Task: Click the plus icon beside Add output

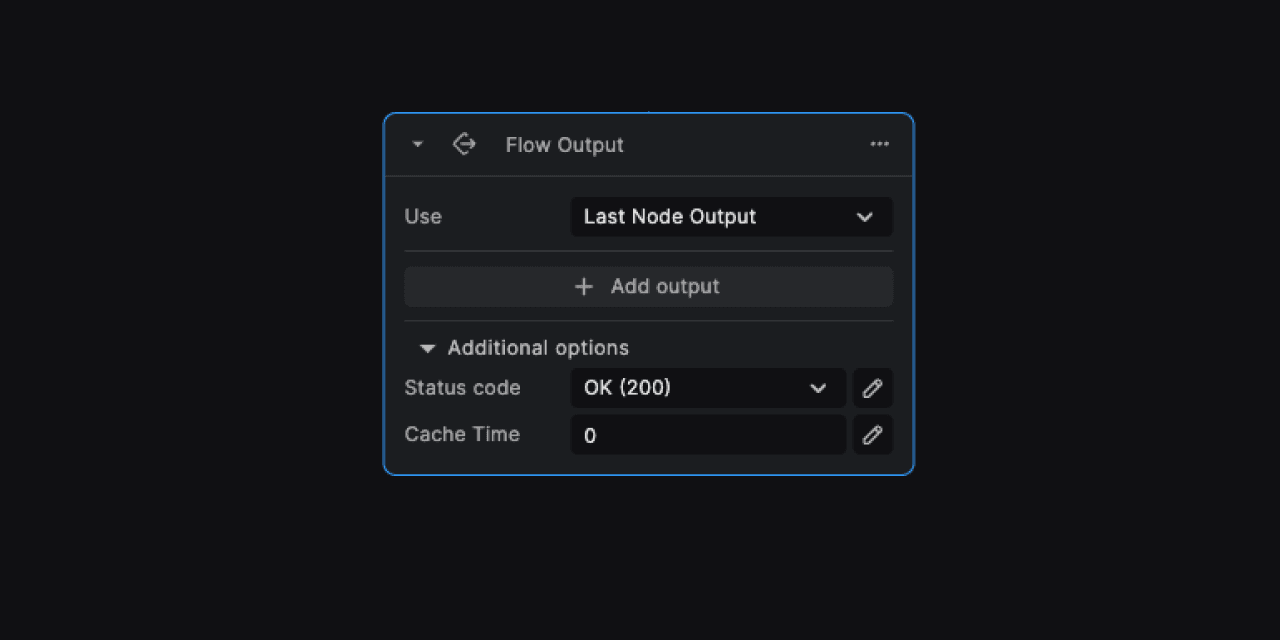Action: click(x=584, y=287)
